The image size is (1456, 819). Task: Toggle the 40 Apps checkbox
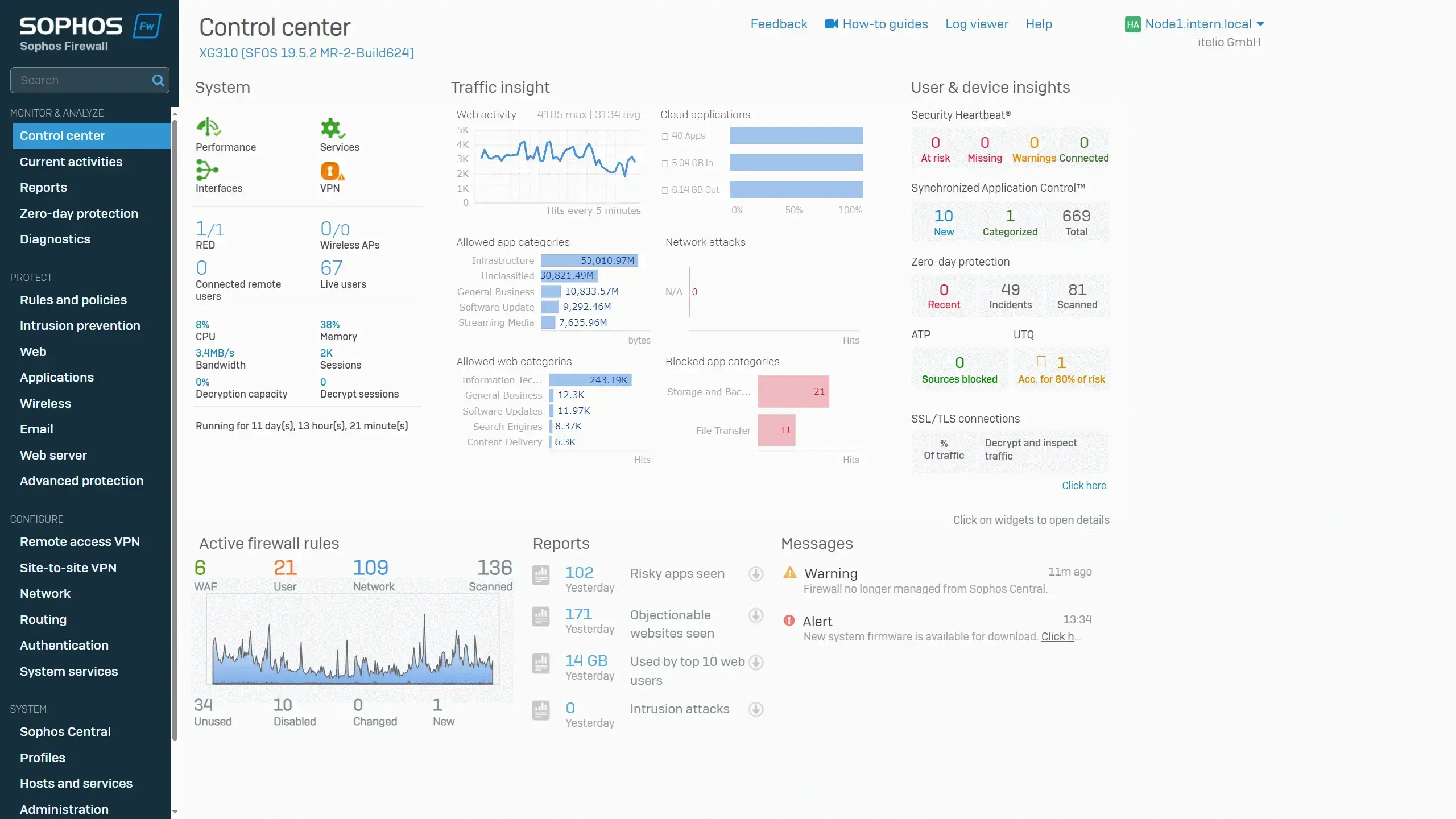[664, 136]
